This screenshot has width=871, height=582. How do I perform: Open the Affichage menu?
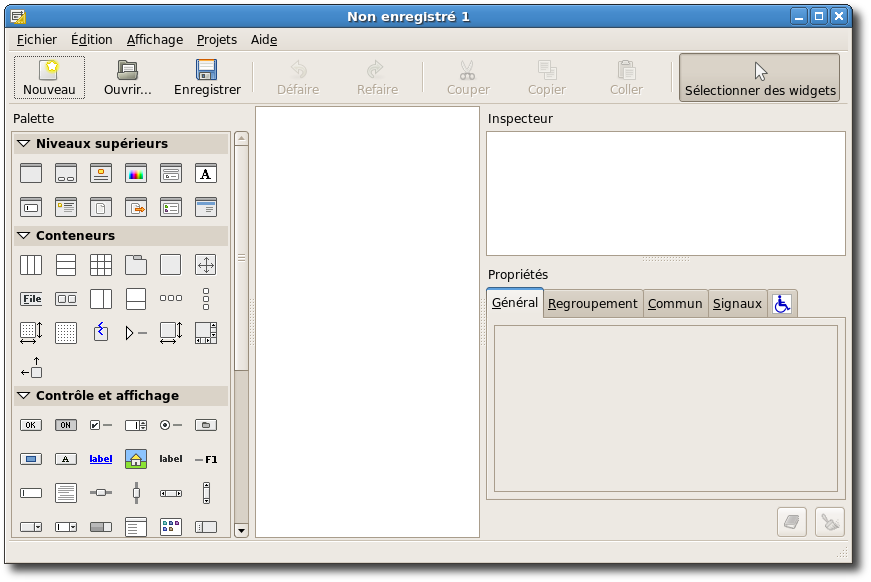[x=154, y=39]
